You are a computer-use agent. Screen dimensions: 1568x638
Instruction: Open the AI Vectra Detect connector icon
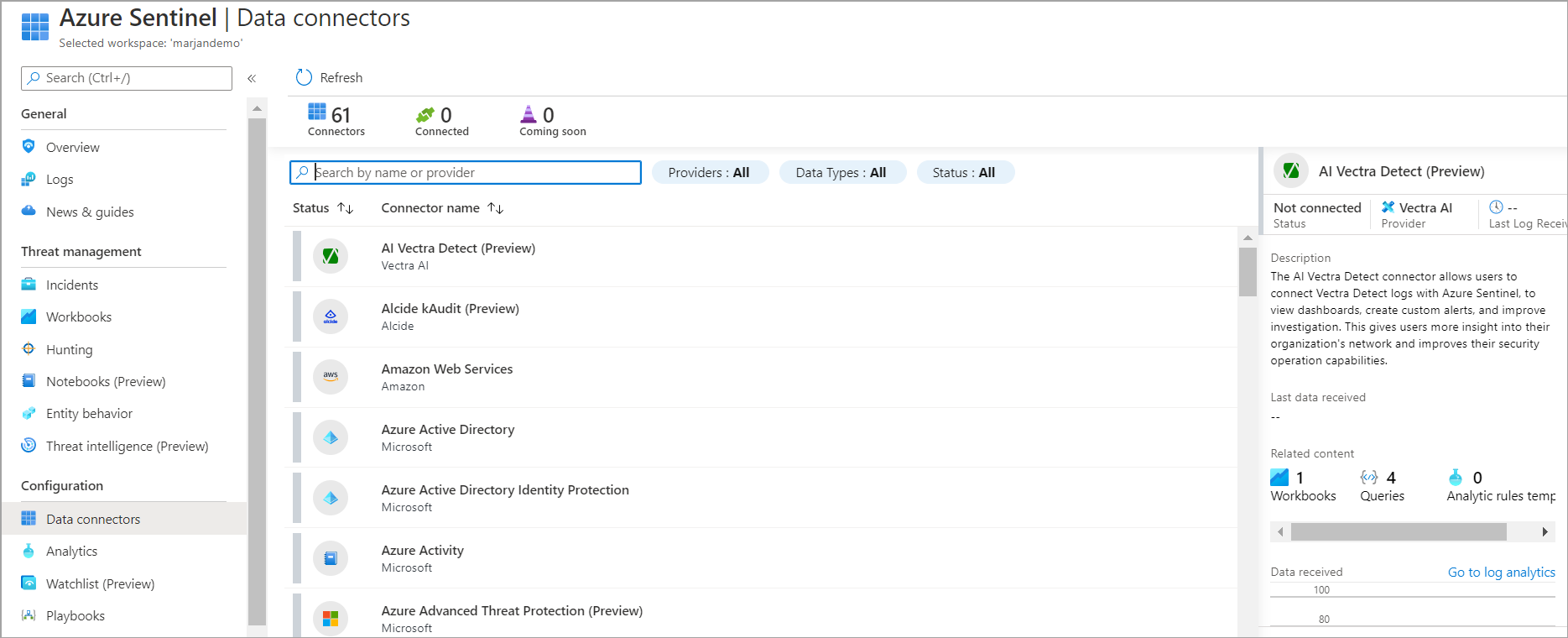pos(331,256)
